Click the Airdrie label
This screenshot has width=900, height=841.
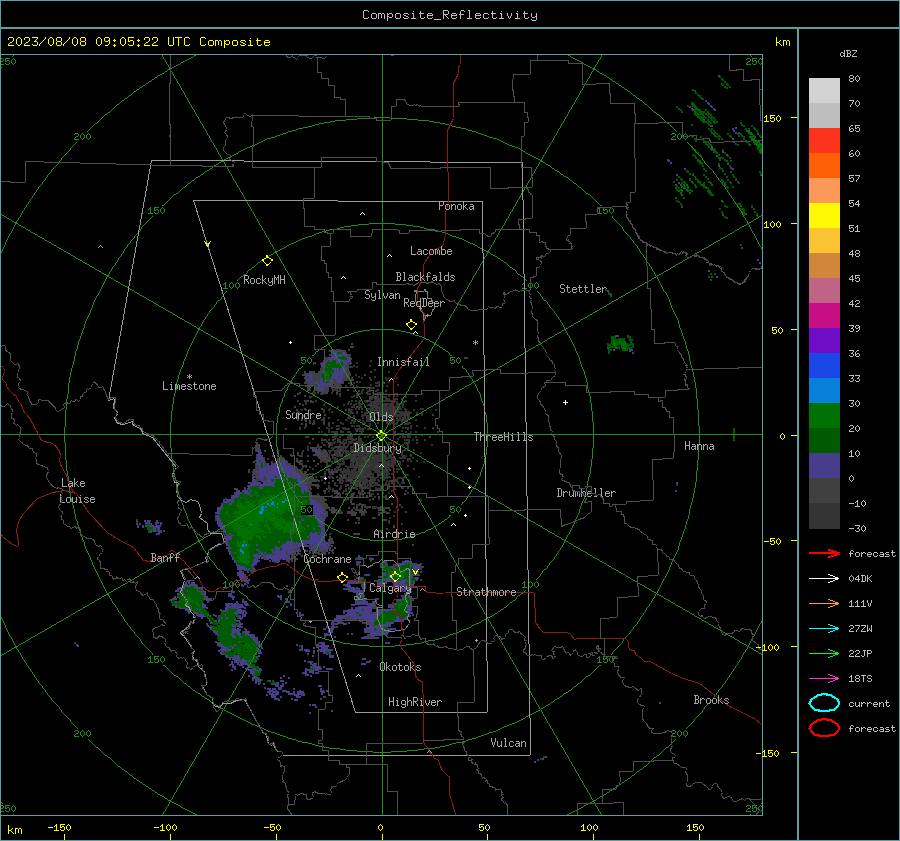tap(394, 534)
